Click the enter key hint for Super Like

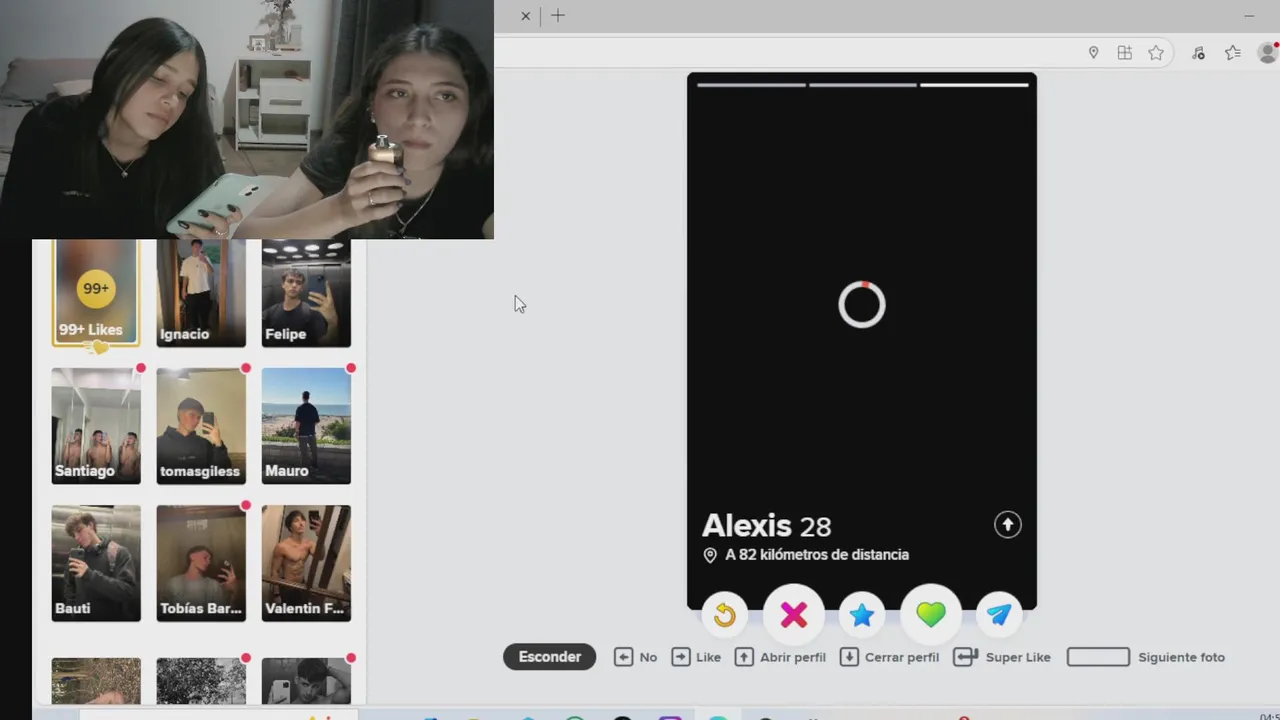[965, 657]
